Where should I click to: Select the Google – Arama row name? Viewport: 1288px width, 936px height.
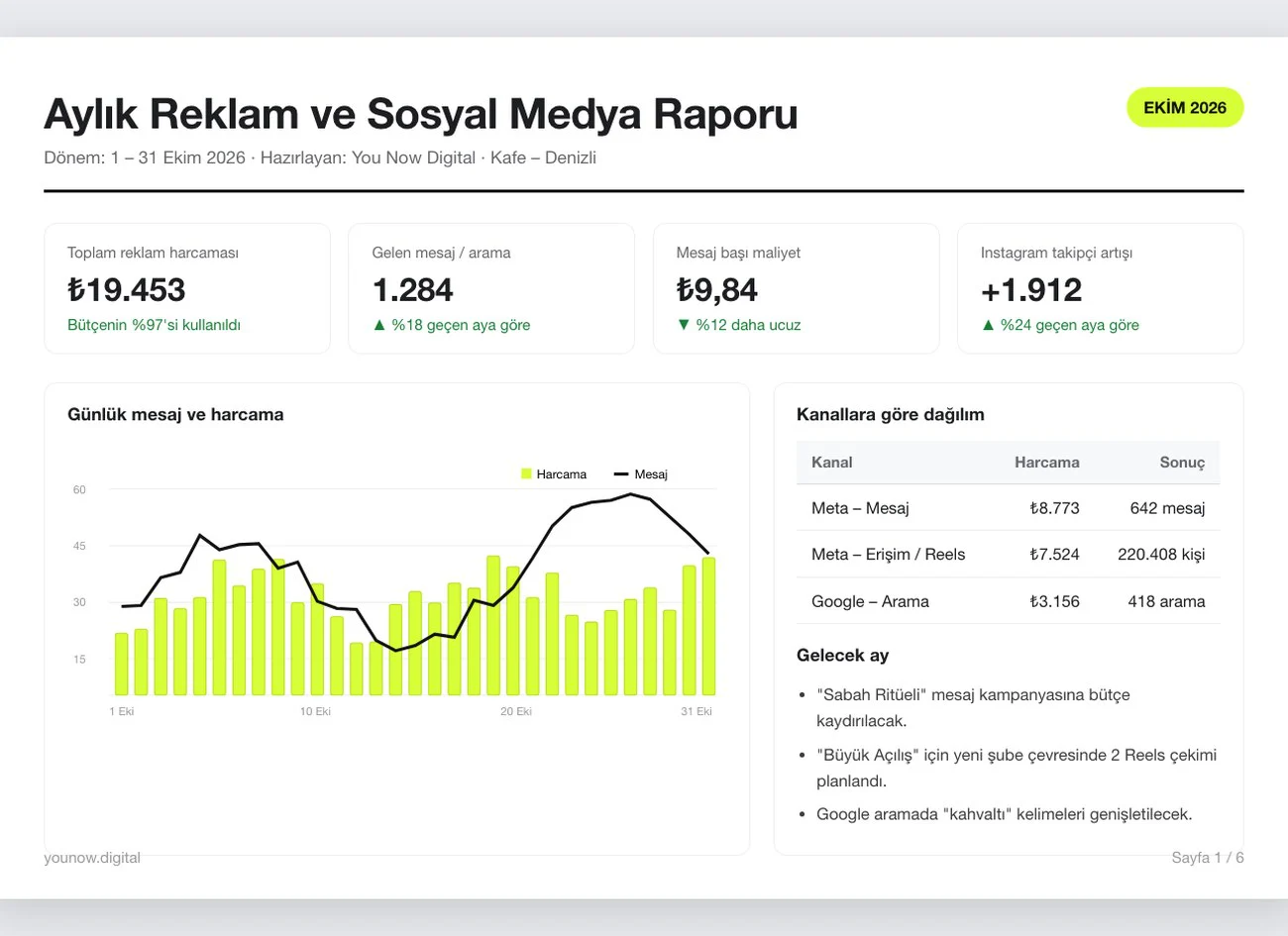[870, 601]
